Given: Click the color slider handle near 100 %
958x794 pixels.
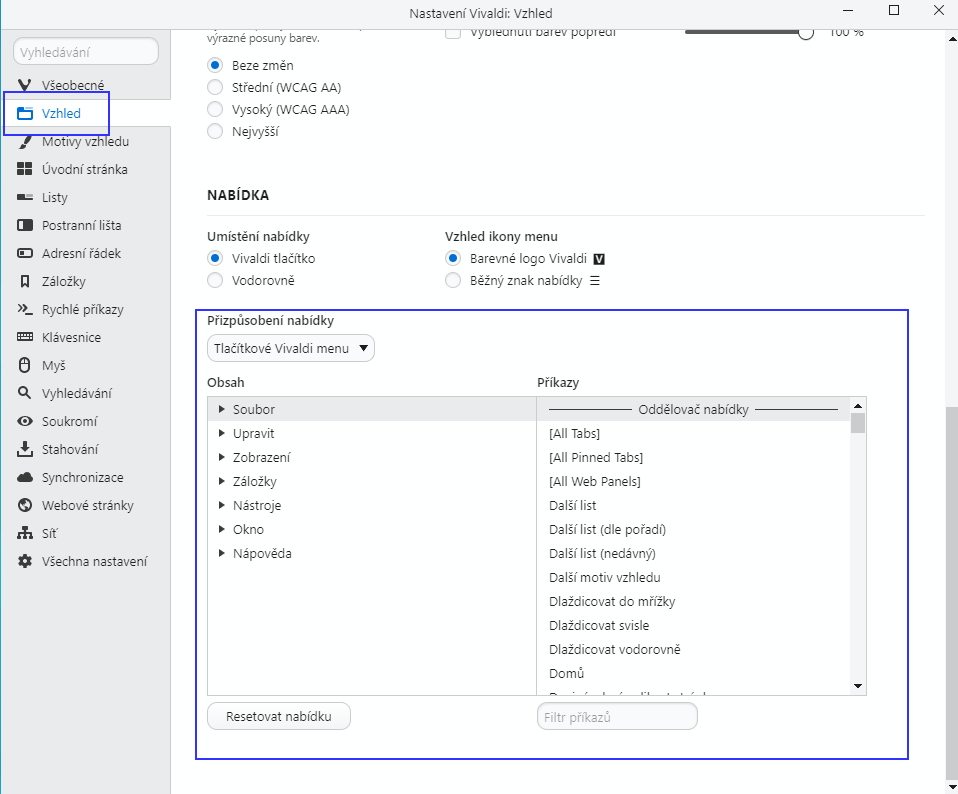Looking at the screenshot, I should 806,33.
